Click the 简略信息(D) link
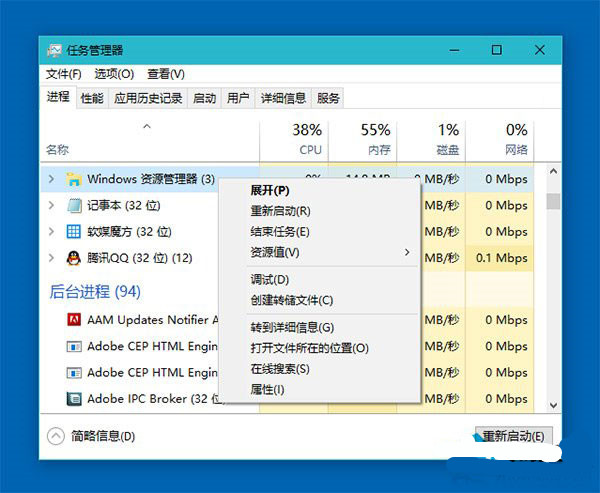The width and height of the screenshot is (600, 493). click(103, 436)
